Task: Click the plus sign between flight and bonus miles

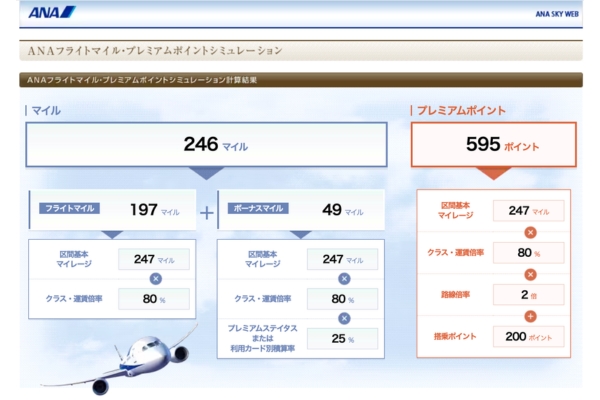Action: click(206, 212)
